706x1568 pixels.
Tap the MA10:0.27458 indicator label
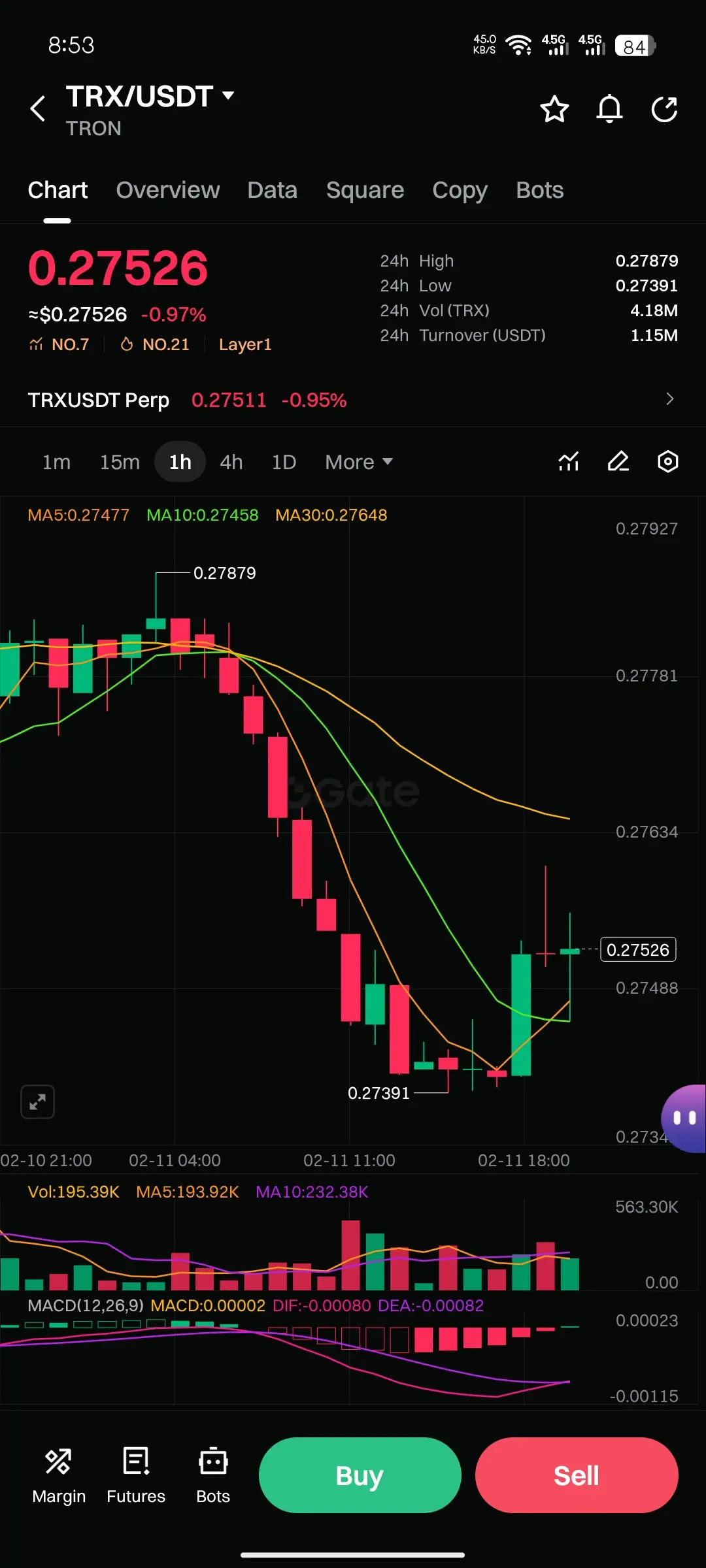pyautogui.click(x=203, y=515)
